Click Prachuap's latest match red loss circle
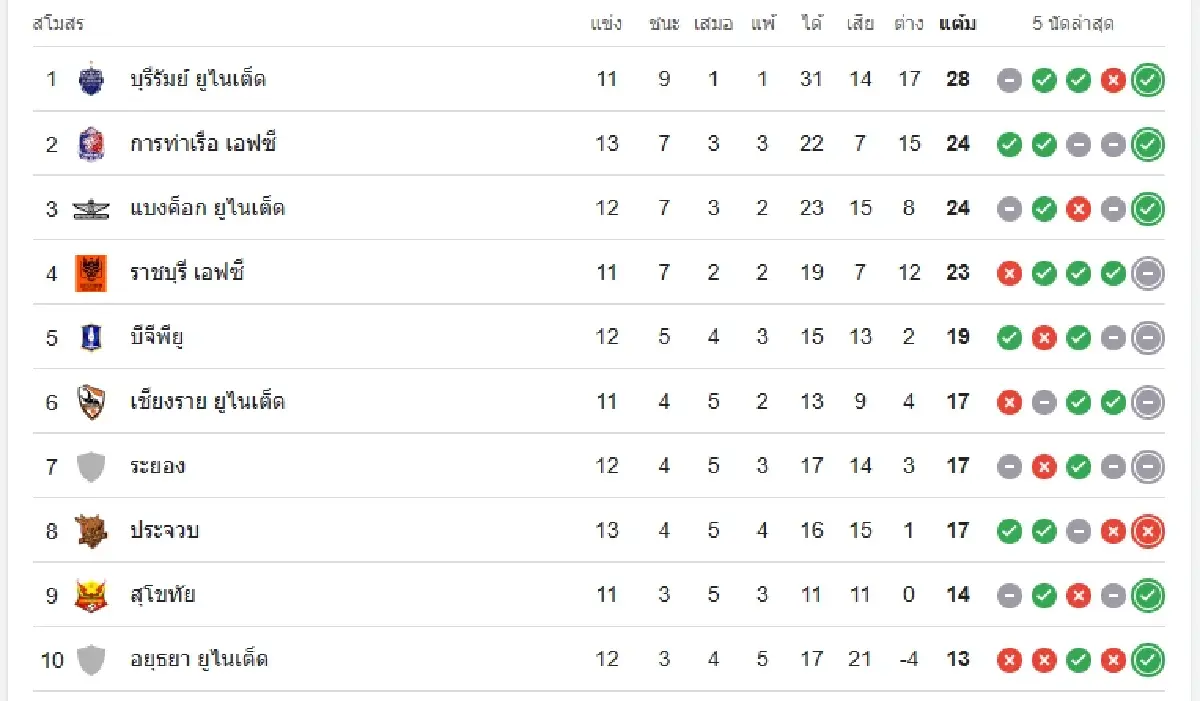The height and width of the screenshot is (701, 1200). [x=1148, y=531]
